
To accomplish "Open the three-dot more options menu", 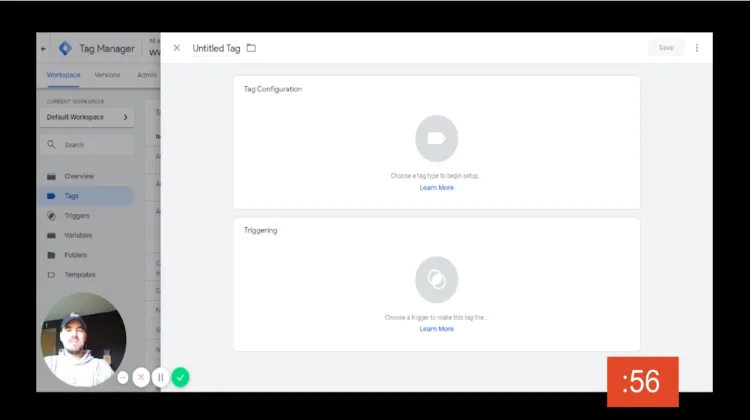I will 697,48.
